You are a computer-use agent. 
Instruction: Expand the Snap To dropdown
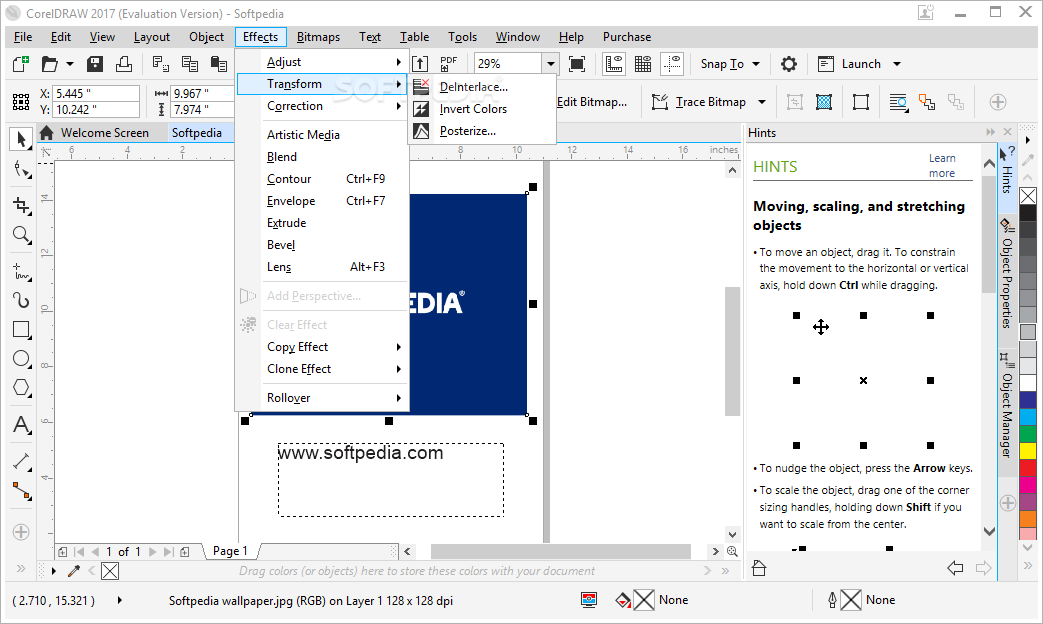point(756,64)
